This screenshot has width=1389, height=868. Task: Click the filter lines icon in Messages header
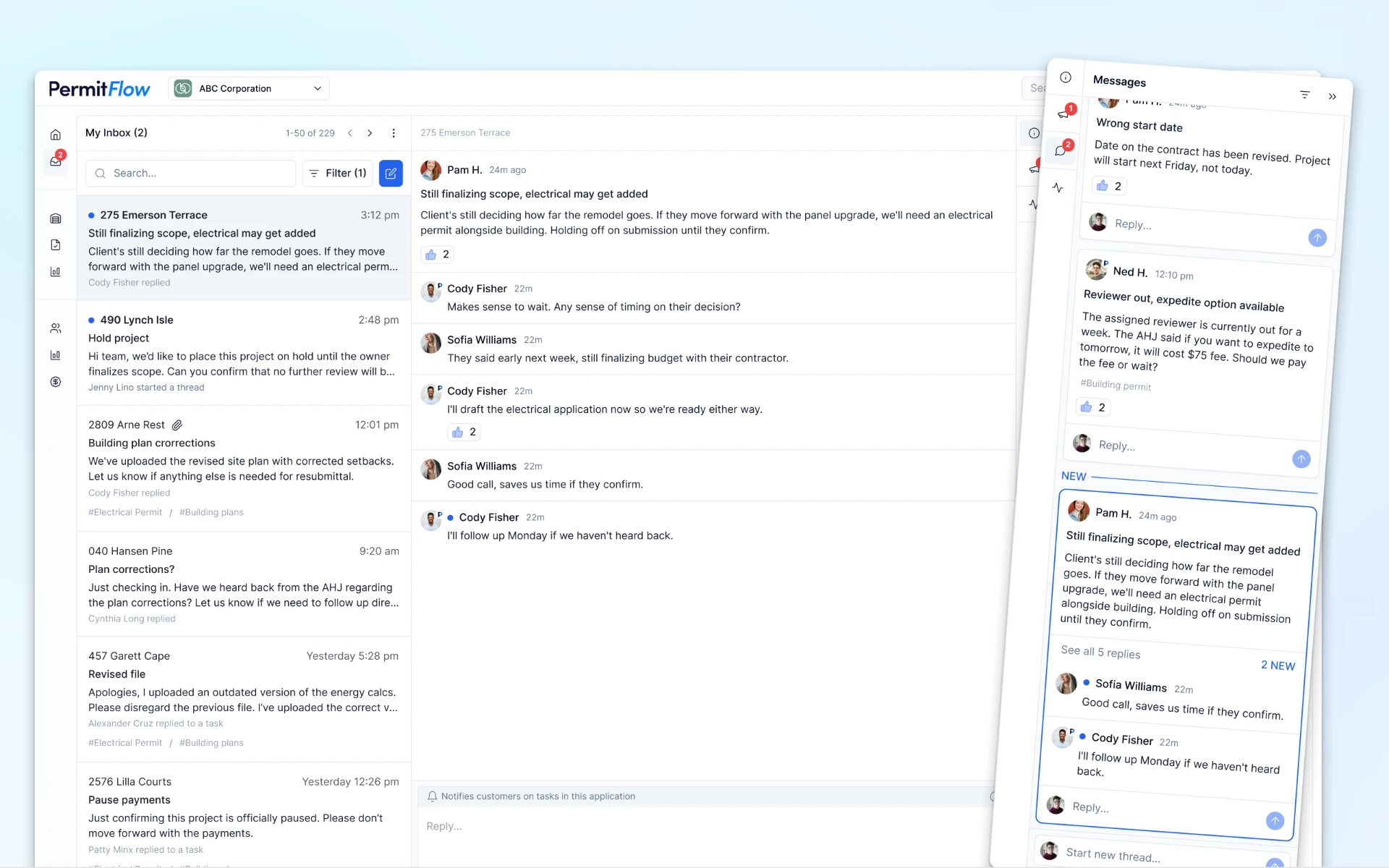[x=1305, y=95]
